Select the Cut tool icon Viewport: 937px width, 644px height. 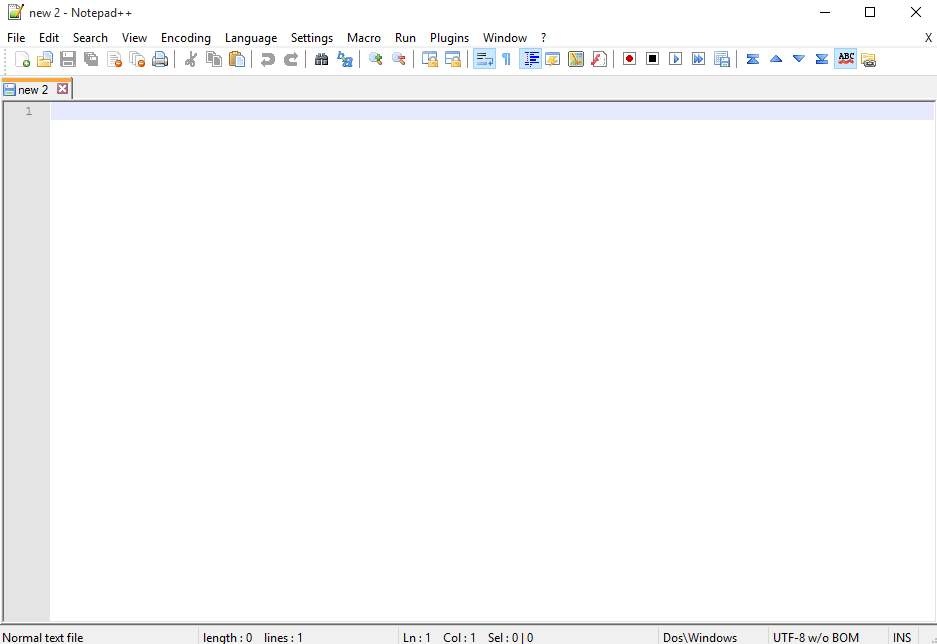[190, 59]
